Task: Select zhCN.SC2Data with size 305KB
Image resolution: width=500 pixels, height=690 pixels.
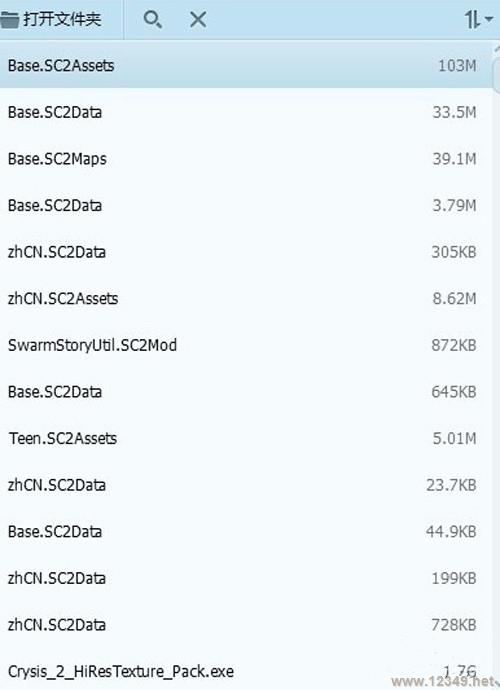Action: [x=246, y=252]
